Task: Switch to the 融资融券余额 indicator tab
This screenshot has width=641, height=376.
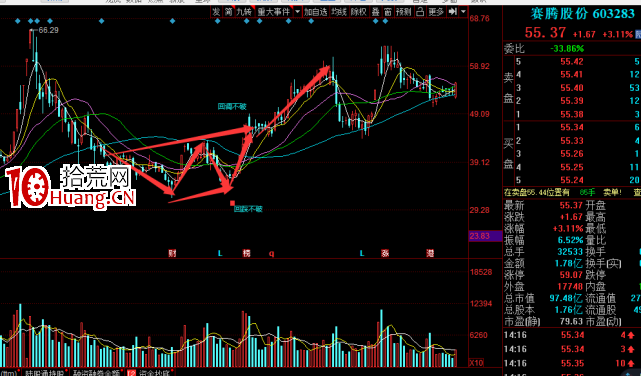Action: click(x=97, y=373)
